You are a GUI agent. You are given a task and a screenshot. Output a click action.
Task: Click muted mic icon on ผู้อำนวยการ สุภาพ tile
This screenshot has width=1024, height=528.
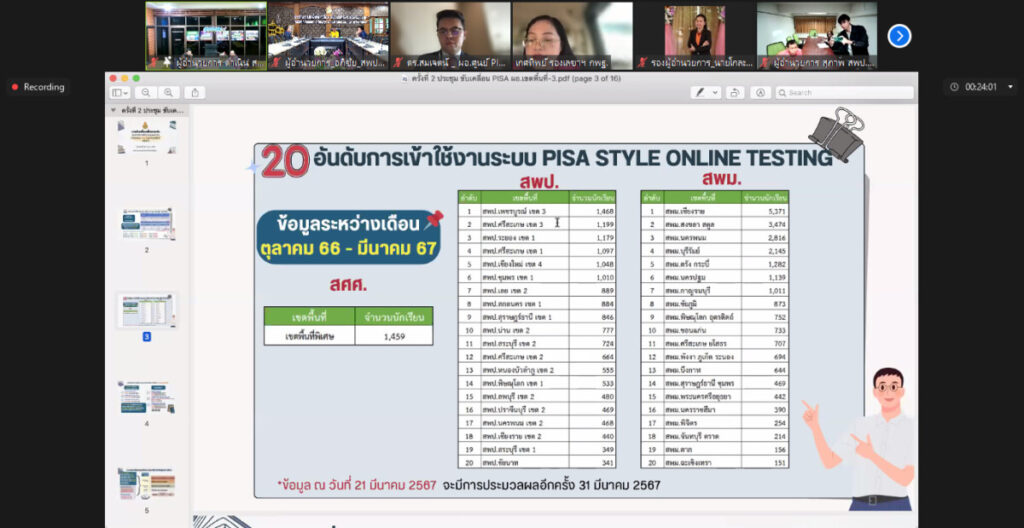[764, 63]
